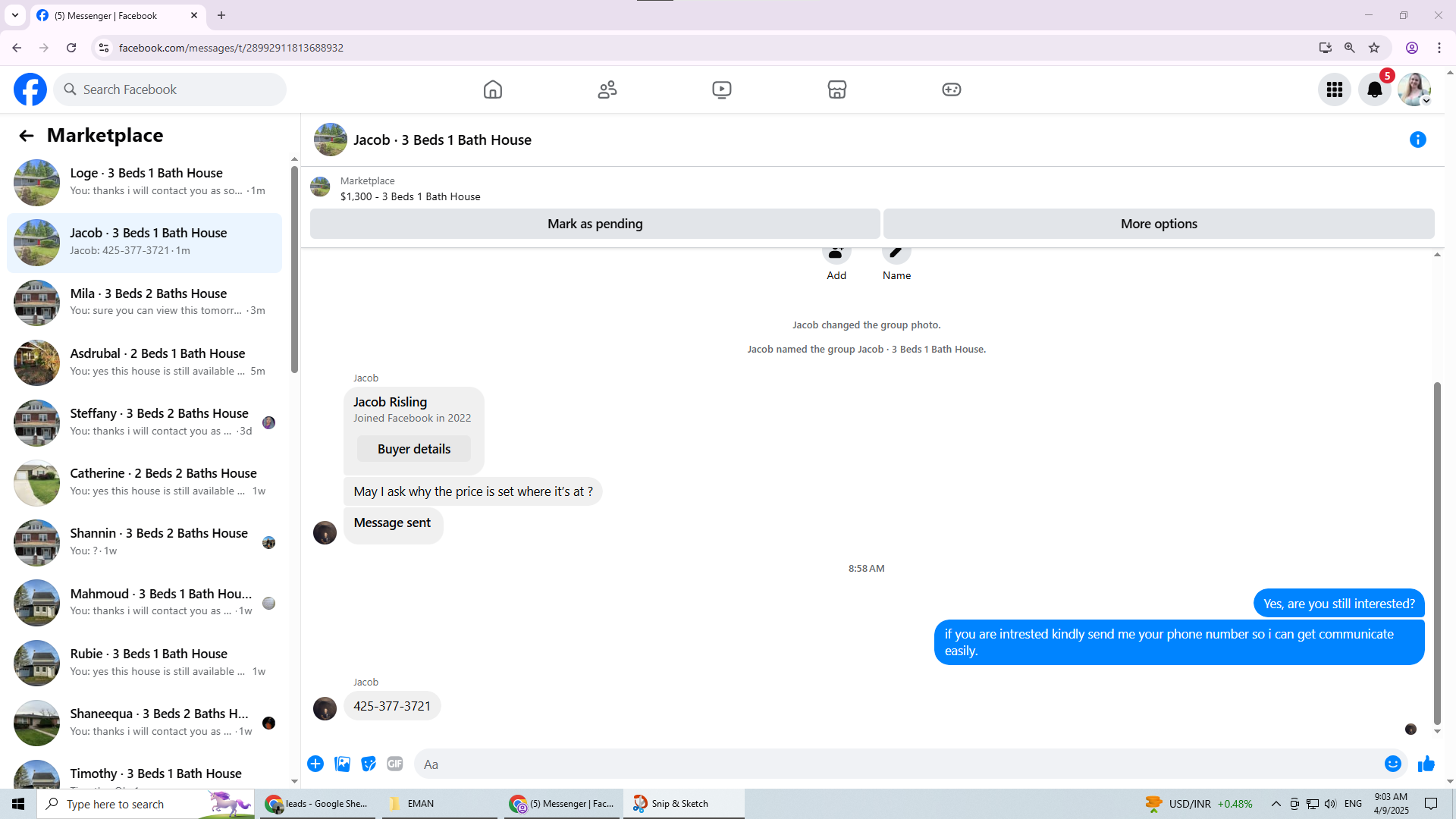Click the address bar URL
Image resolution: width=1456 pixels, height=819 pixels.
pos(231,48)
